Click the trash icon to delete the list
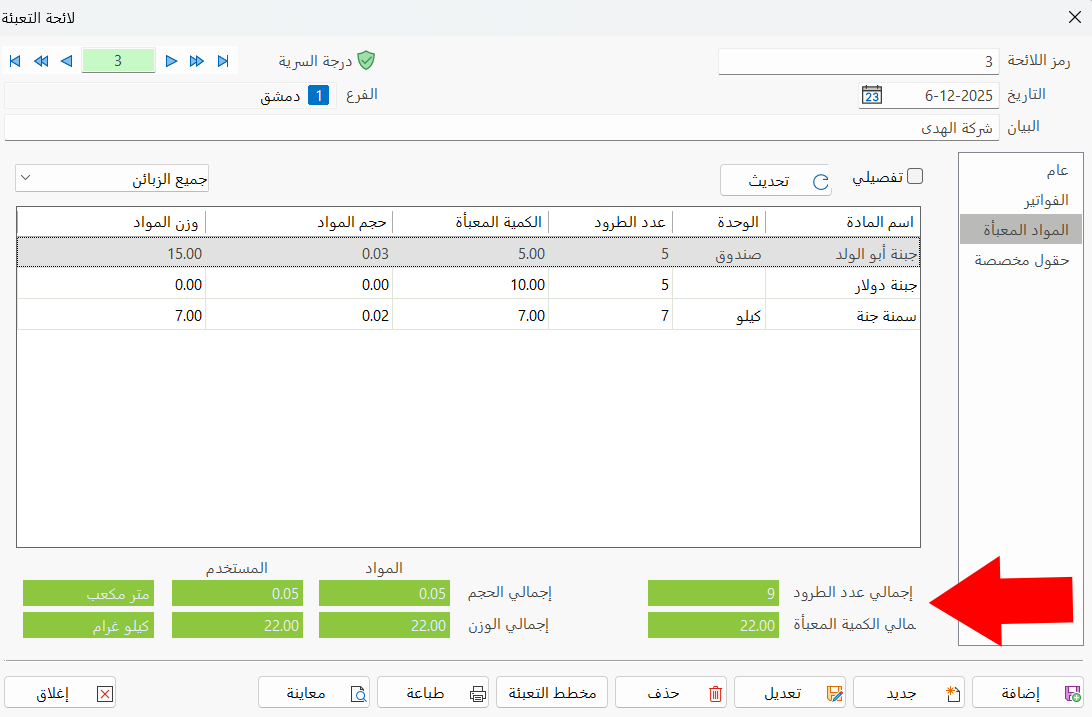The image size is (1092, 717). pos(717,691)
